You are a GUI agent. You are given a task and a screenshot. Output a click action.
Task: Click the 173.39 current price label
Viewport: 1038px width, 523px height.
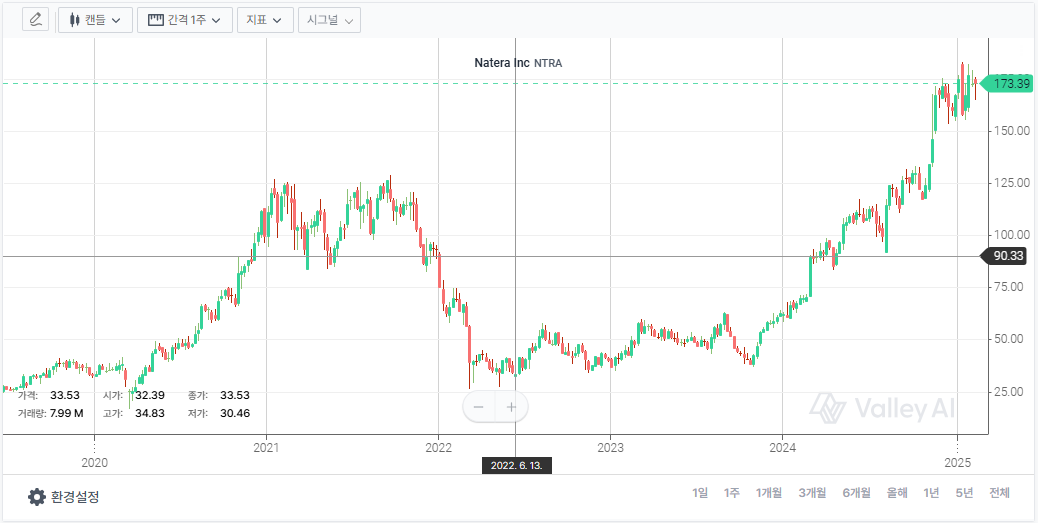pos(1006,83)
